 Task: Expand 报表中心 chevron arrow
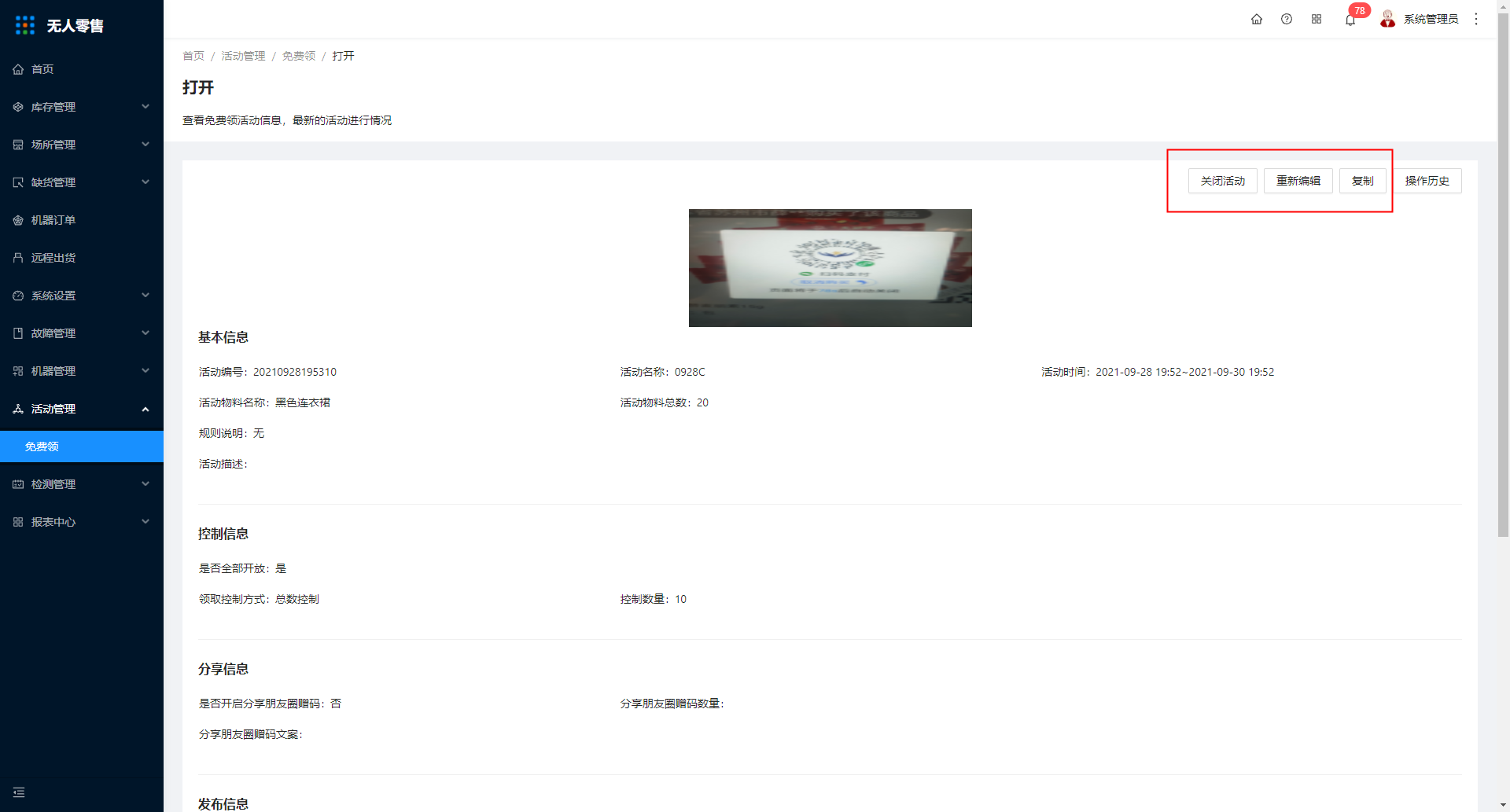[x=145, y=522]
